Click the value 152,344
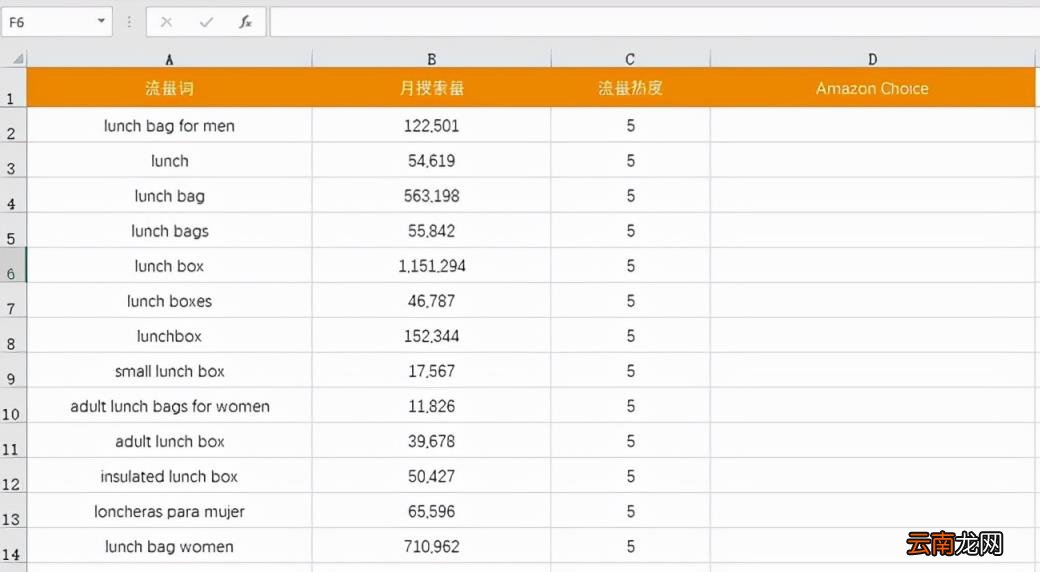This screenshot has width=1040, height=572. [x=431, y=336]
